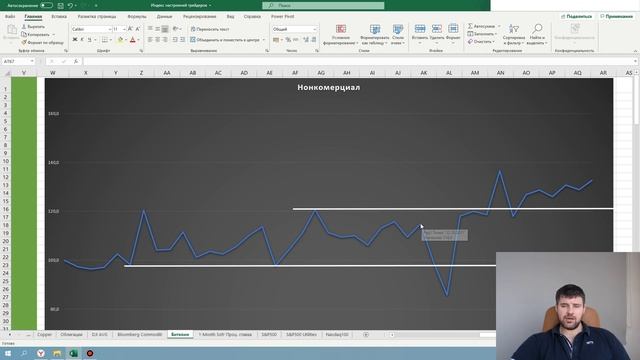Select the S&P500 Utilities sheet tab
The height and width of the screenshot is (360, 640).
tap(301, 335)
